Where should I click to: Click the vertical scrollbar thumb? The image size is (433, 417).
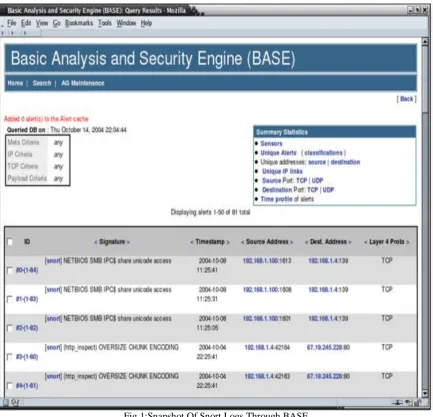425,79
